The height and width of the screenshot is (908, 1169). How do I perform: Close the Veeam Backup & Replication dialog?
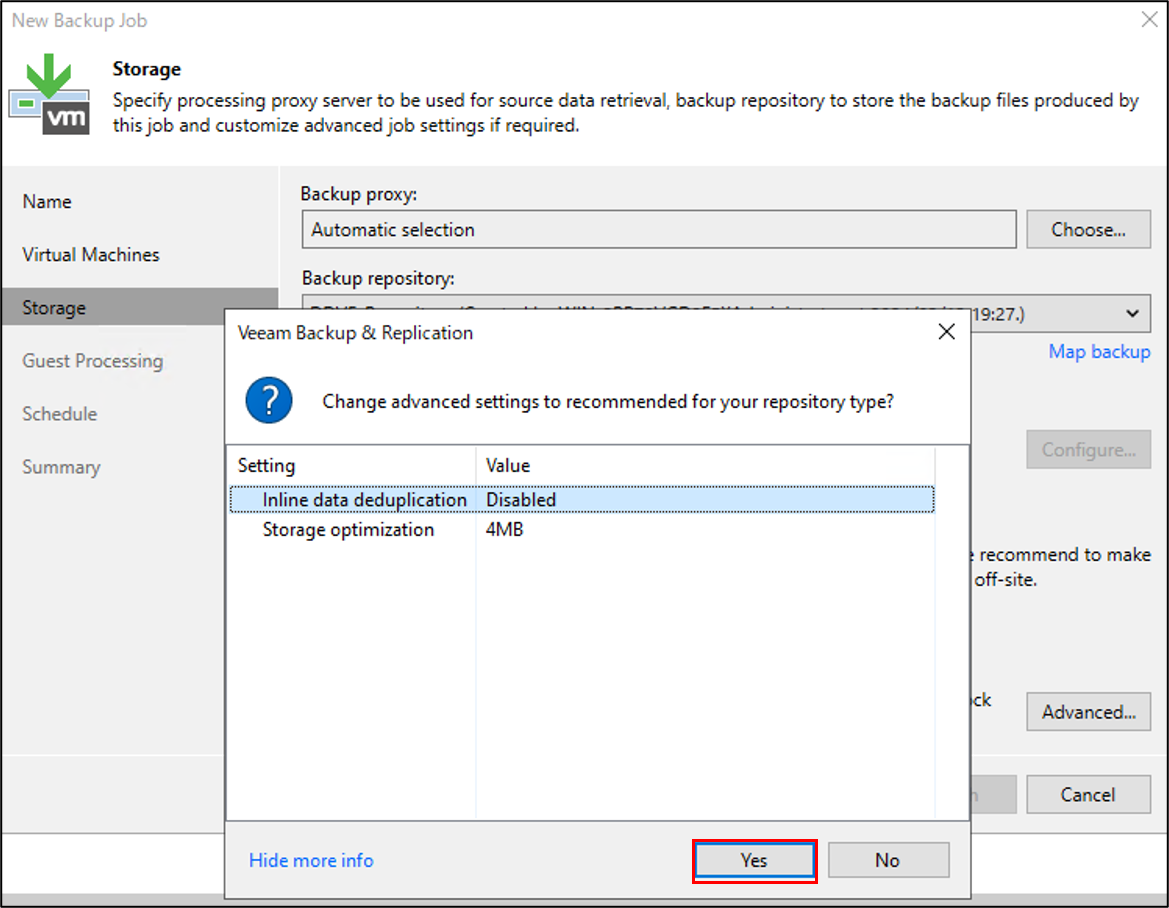(x=947, y=332)
